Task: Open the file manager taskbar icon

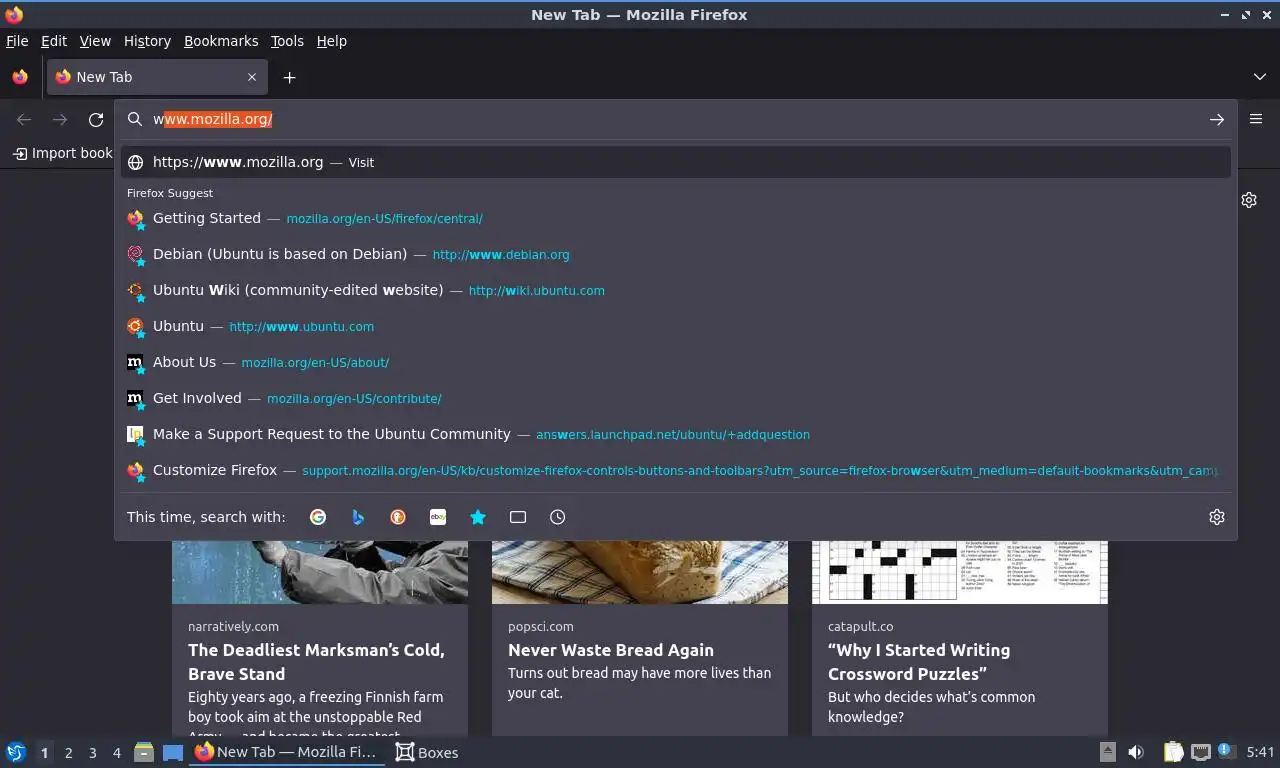Action: 144,752
